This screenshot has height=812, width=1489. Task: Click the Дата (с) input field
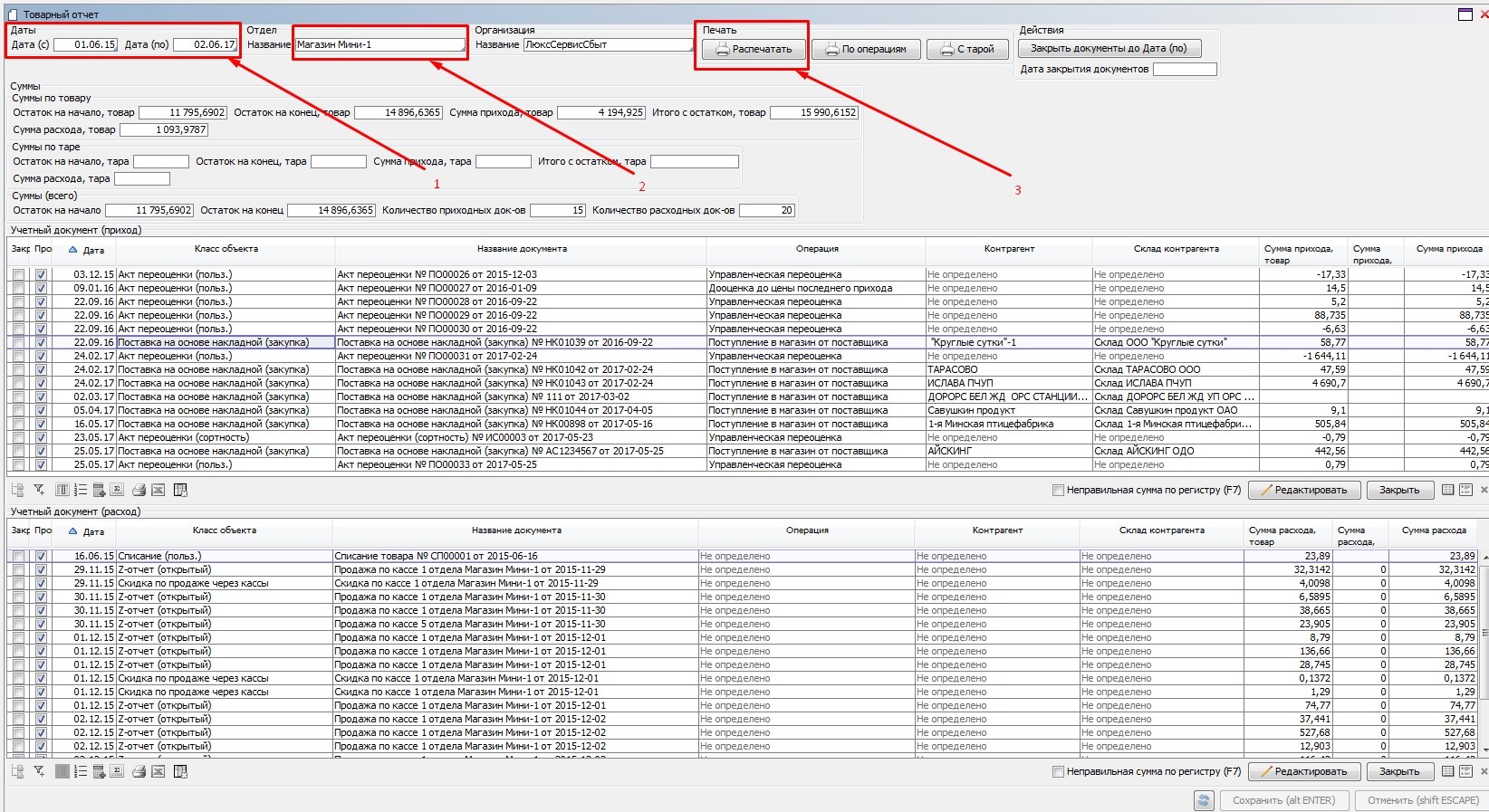(86, 44)
